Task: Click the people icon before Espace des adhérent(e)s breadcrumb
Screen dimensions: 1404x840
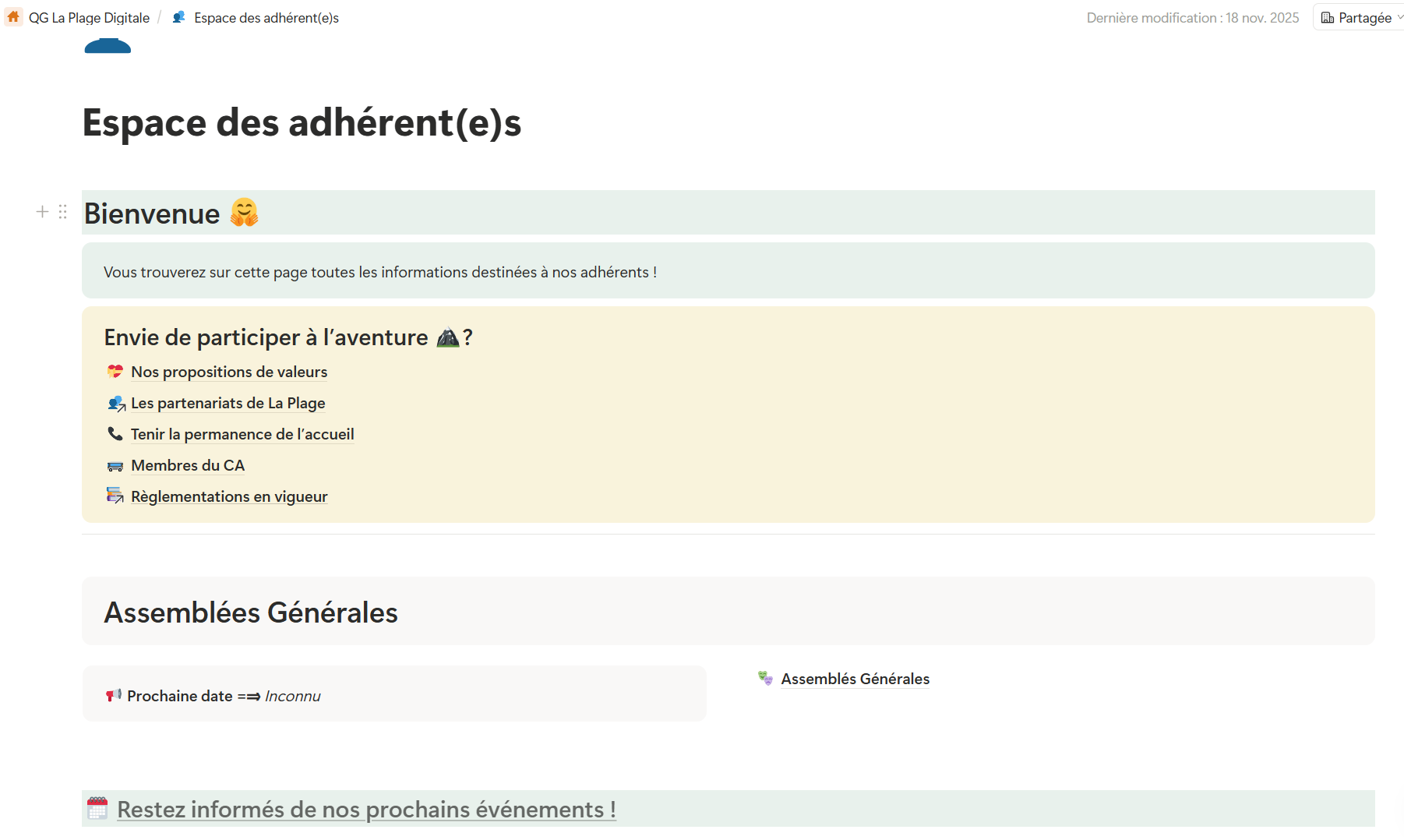Action: pyautogui.click(x=178, y=17)
